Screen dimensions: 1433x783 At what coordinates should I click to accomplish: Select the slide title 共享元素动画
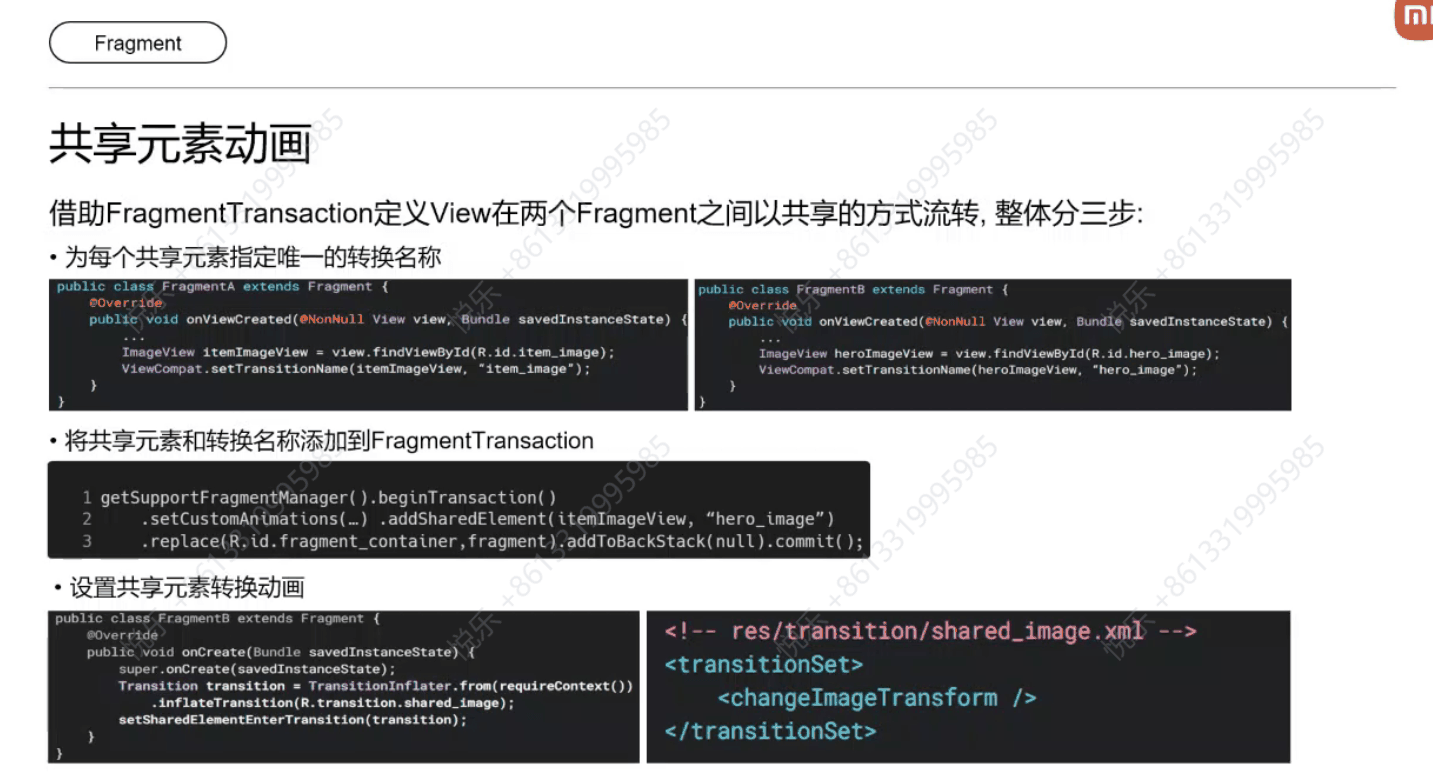(x=180, y=146)
